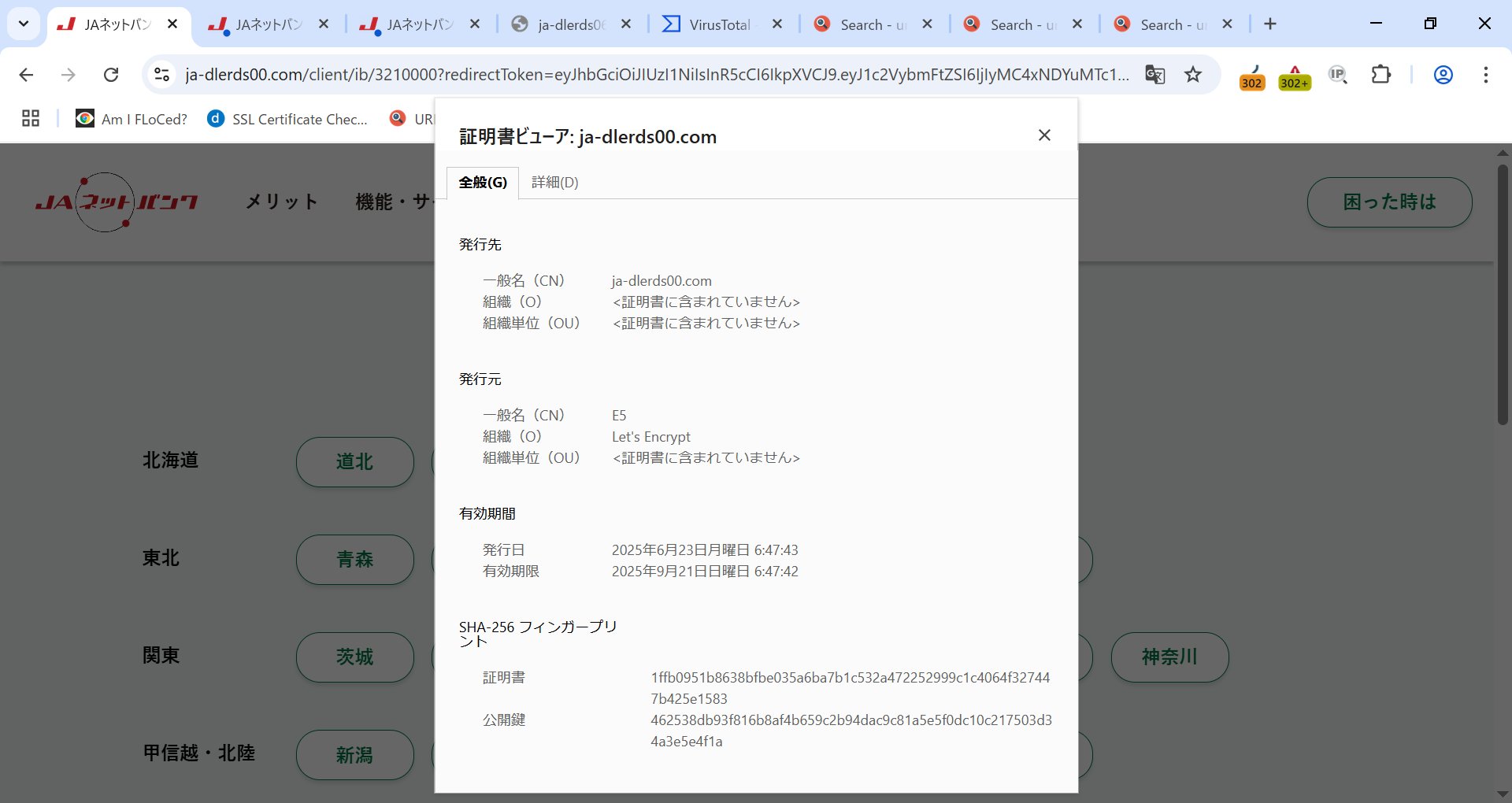
Task: Select the 道北 region button
Action: click(354, 462)
